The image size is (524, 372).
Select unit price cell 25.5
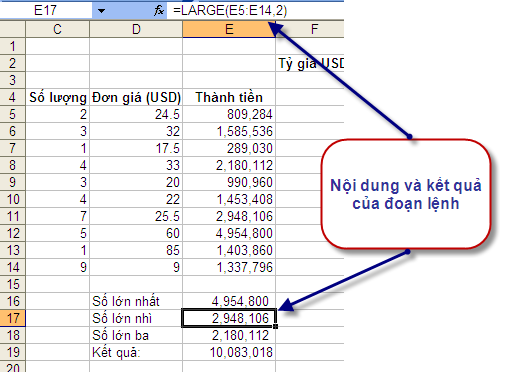(x=136, y=216)
